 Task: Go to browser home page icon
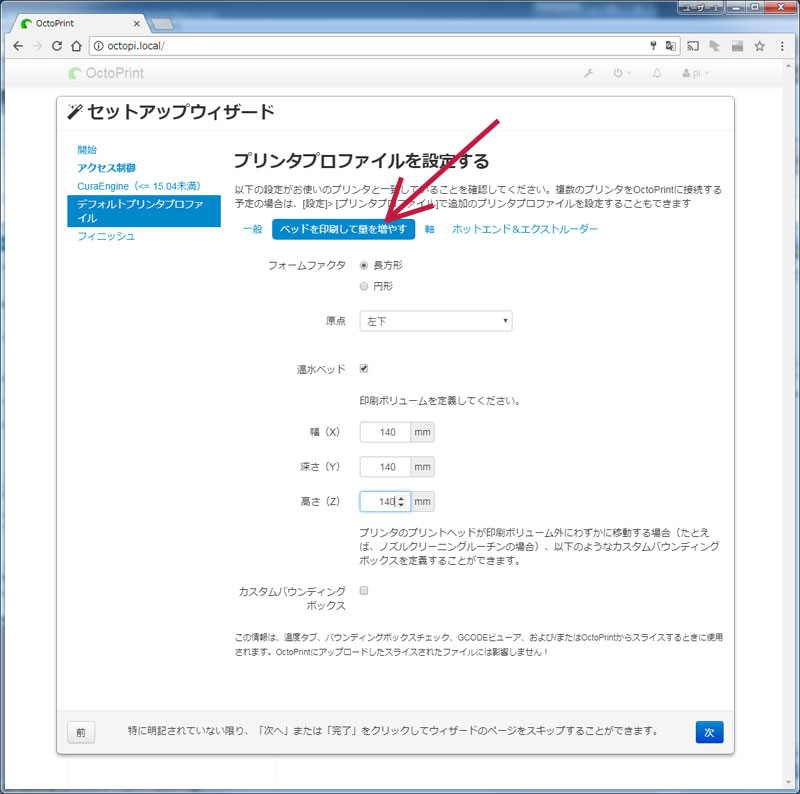[x=76, y=46]
